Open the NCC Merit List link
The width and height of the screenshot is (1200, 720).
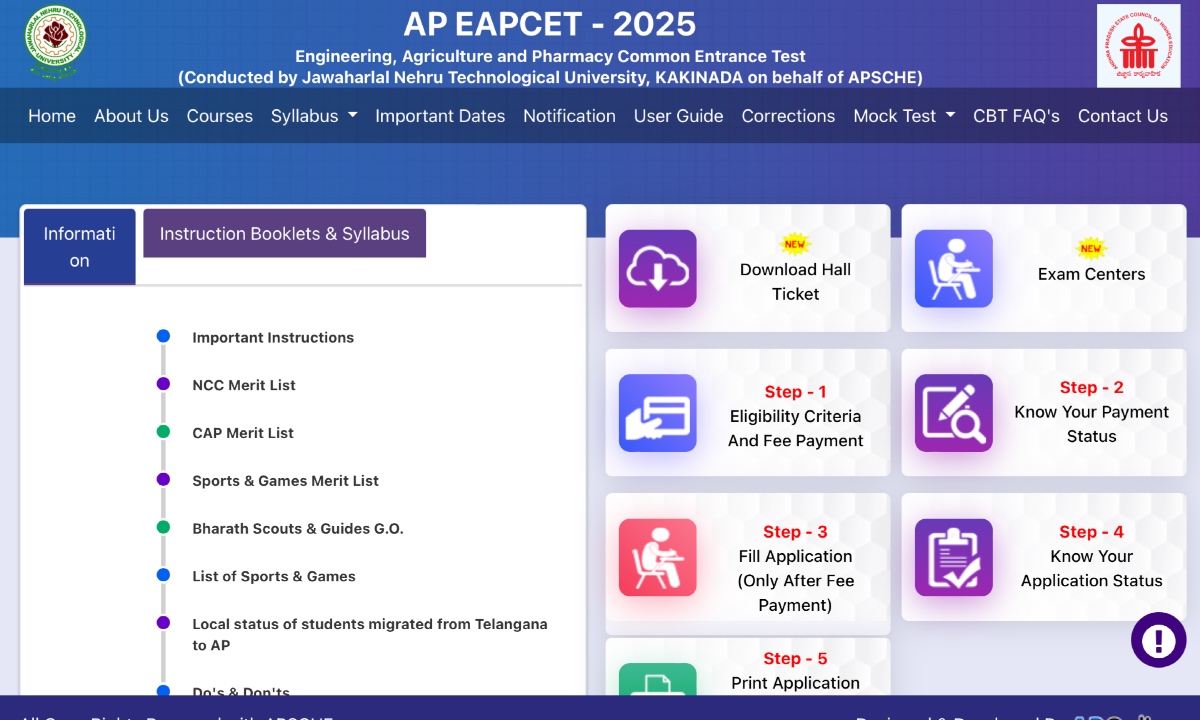[x=244, y=385]
